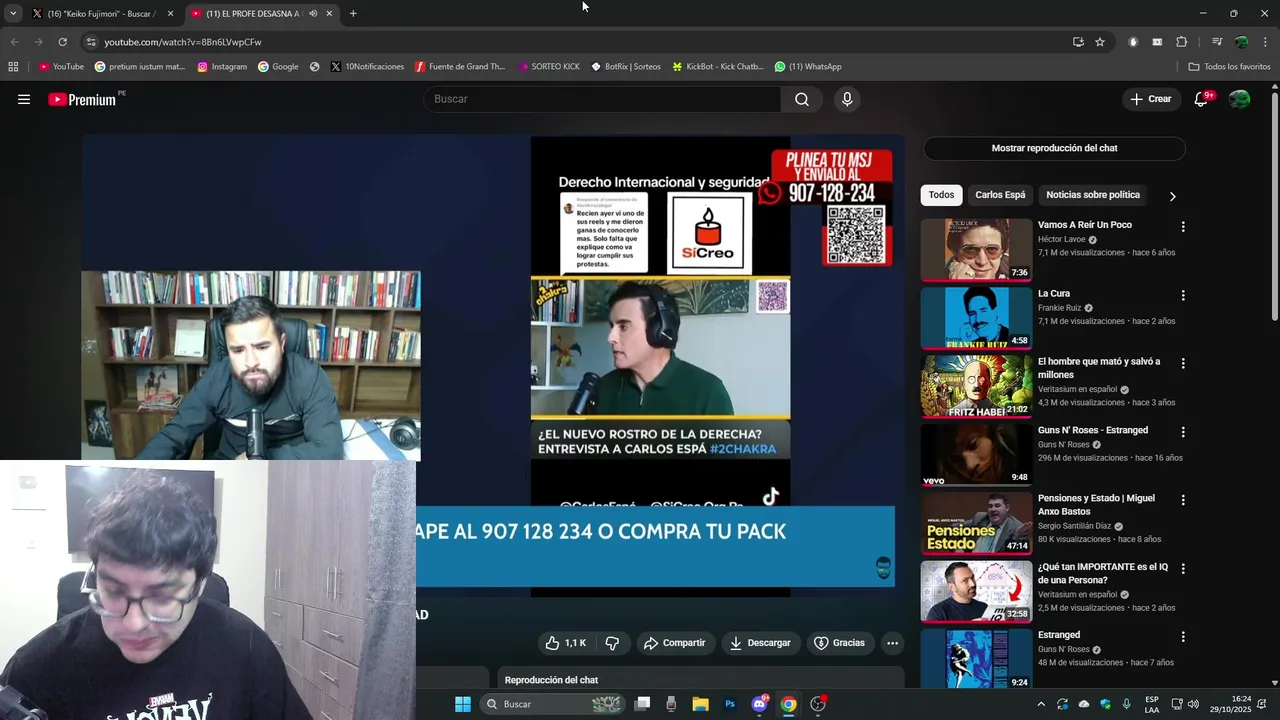Open the WhatsApp bookmark

click(808, 67)
